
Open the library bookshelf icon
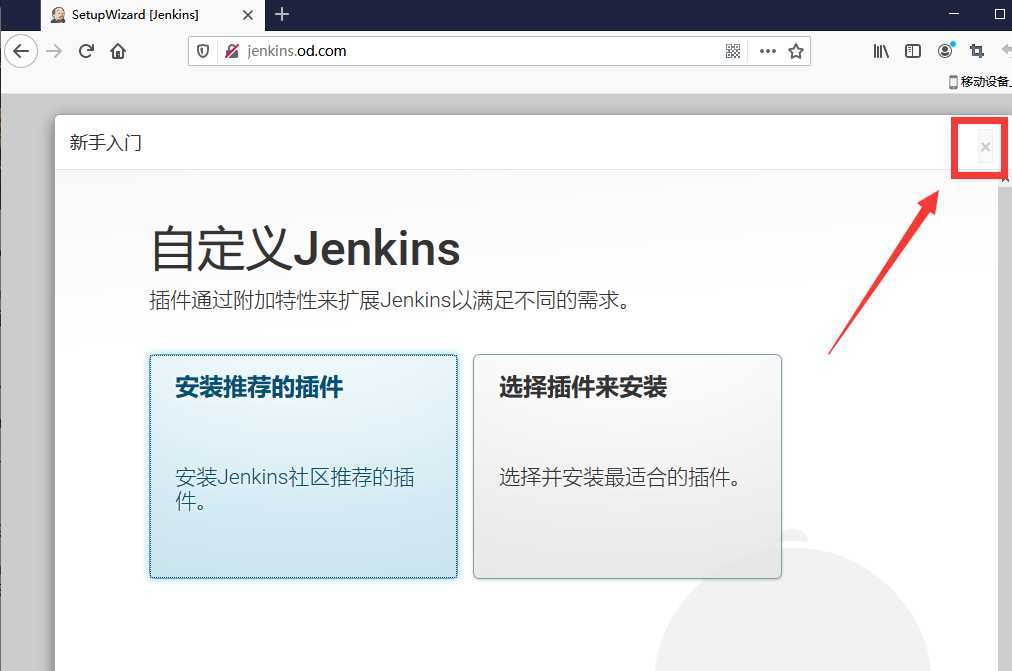click(881, 51)
